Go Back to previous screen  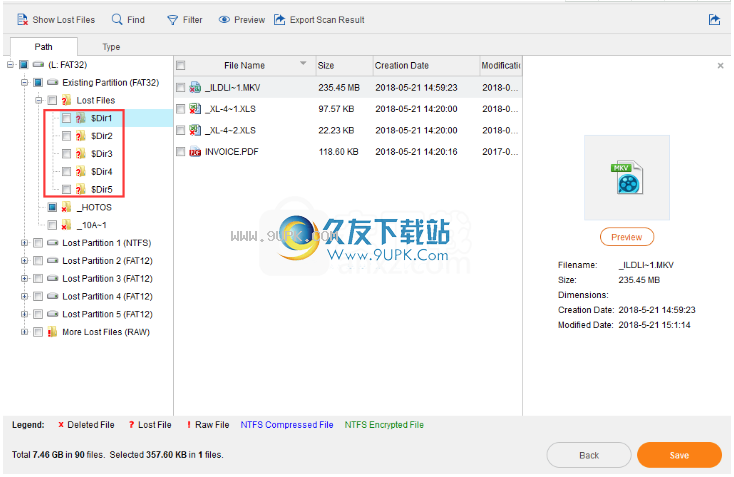(x=589, y=455)
